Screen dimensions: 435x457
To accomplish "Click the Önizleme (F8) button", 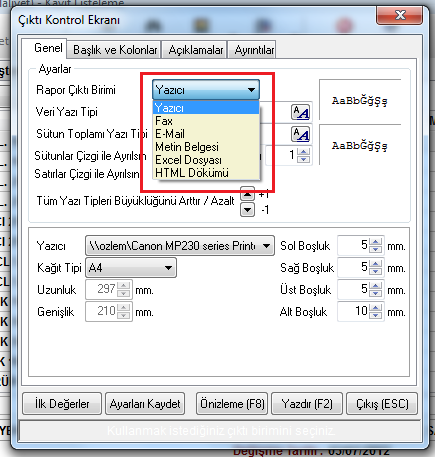I will (232, 404).
